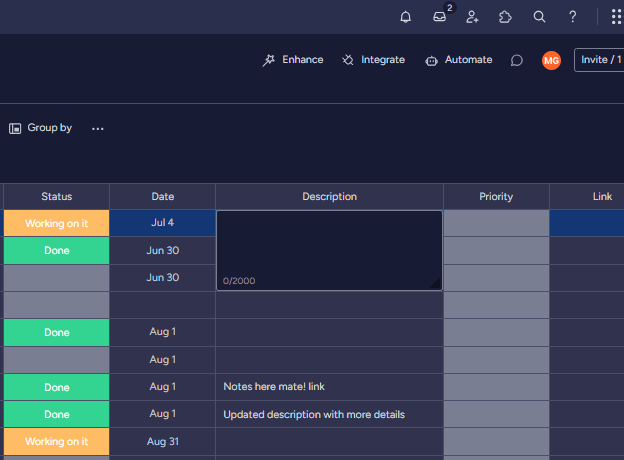This screenshot has width=624, height=460.
Task: Open the help question mark
Action: pyautogui.click(x=572, y=17)
